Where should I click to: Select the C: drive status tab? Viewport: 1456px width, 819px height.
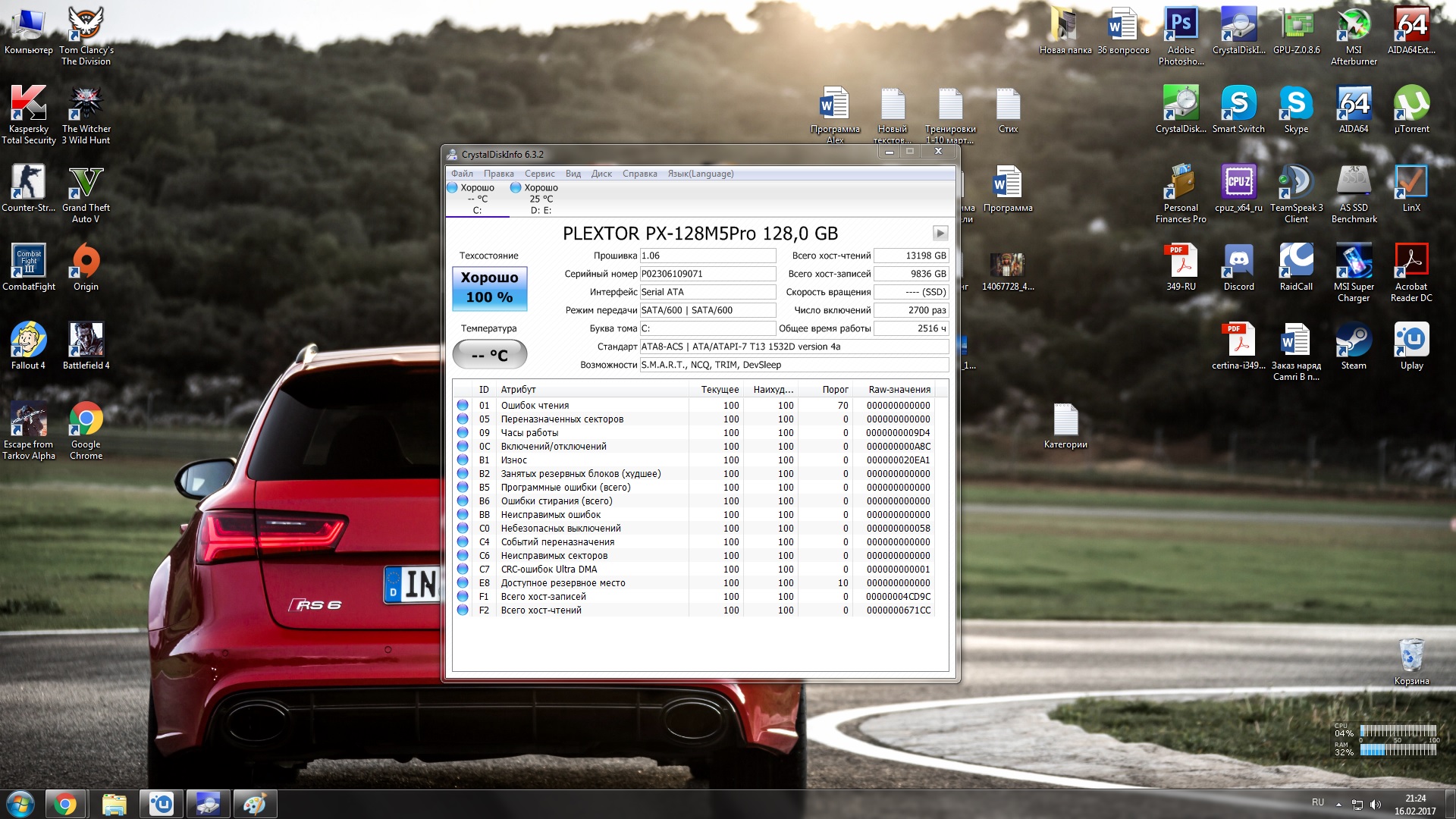477,199
